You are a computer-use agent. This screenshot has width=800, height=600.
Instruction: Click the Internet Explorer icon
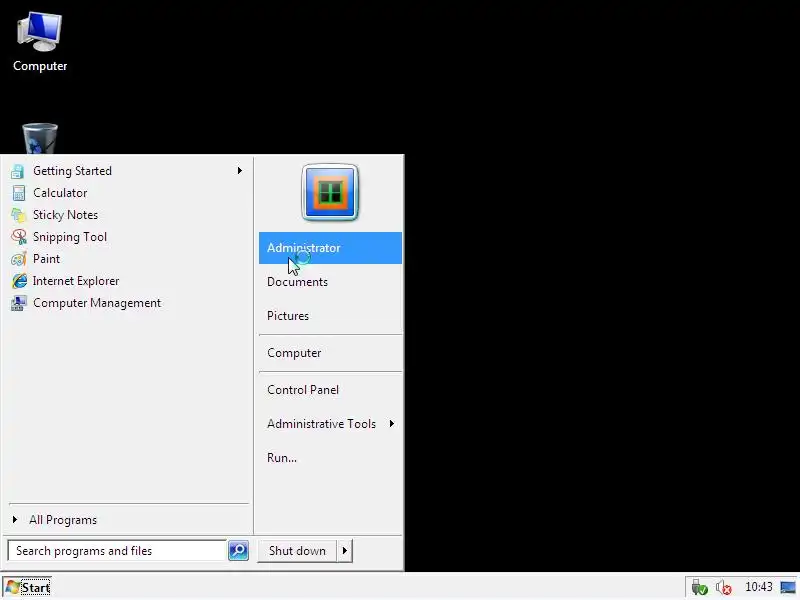point(18,281)
